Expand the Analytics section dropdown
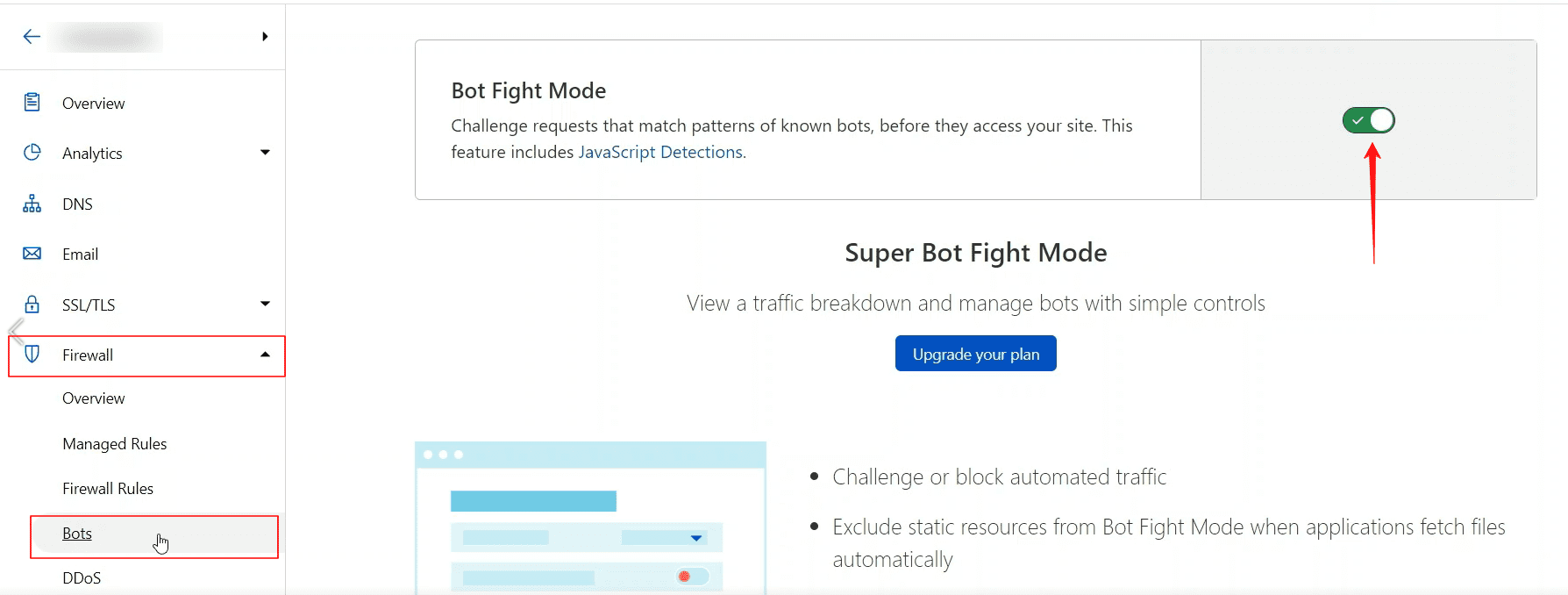 tap(265, 153)
